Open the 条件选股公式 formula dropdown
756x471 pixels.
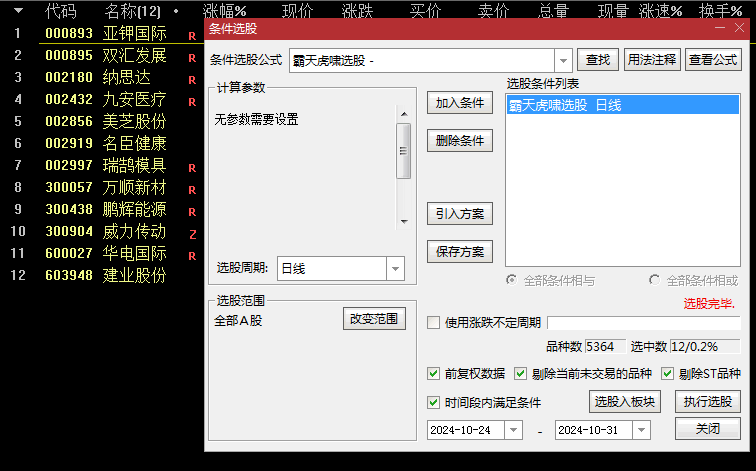pos(563,61)
